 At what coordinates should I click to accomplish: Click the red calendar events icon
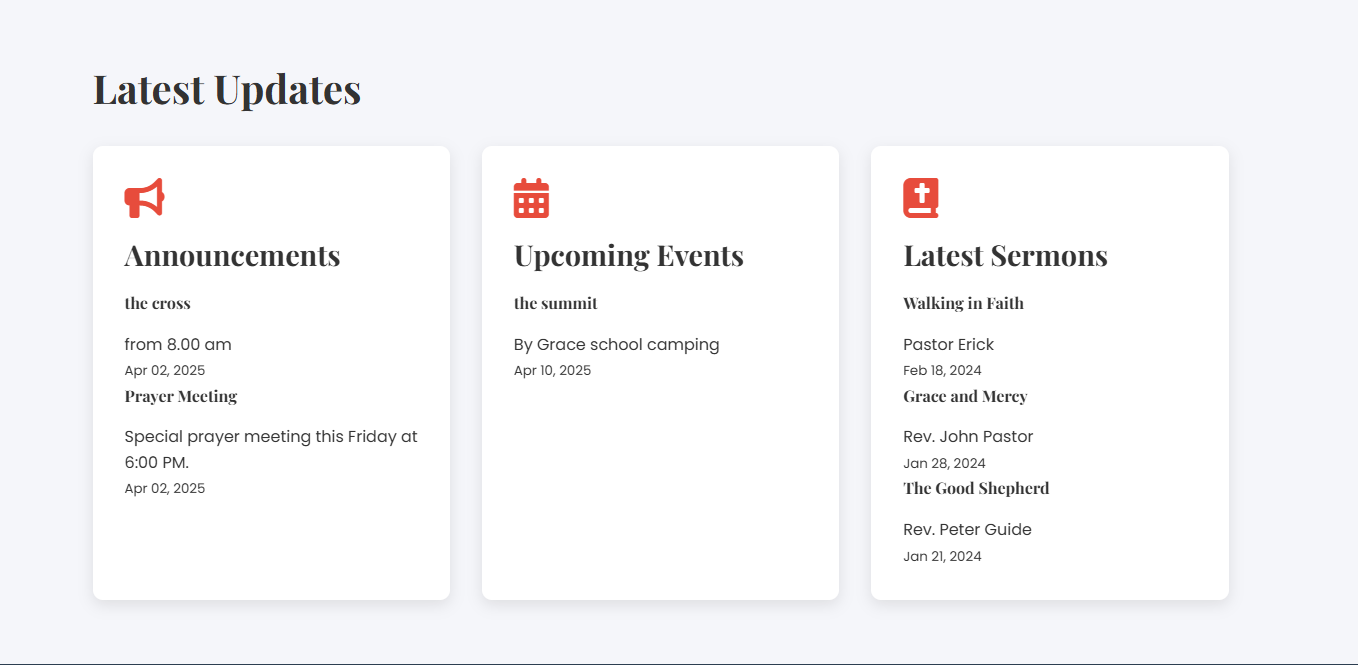click(531, 198)
